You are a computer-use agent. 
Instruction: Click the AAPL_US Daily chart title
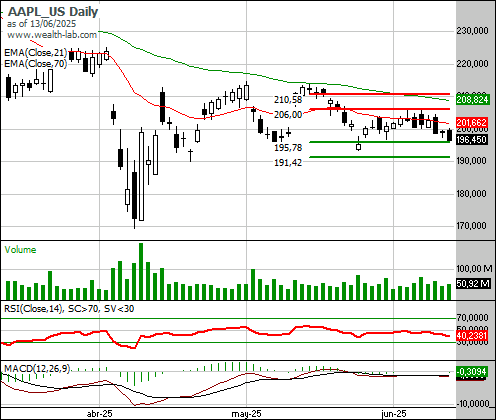pos(53,12)
